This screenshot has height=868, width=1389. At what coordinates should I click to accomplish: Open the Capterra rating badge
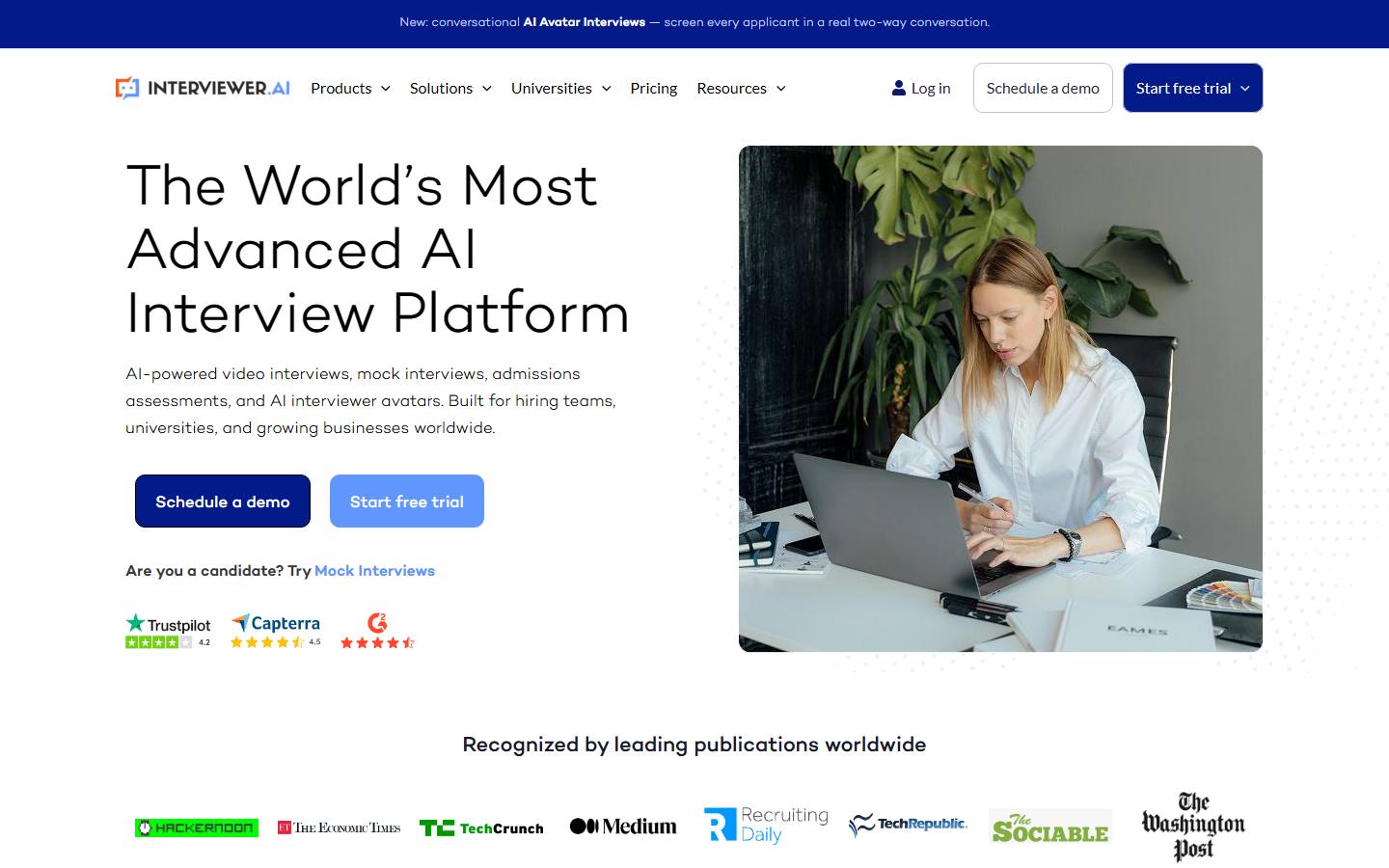coord(276,631)
